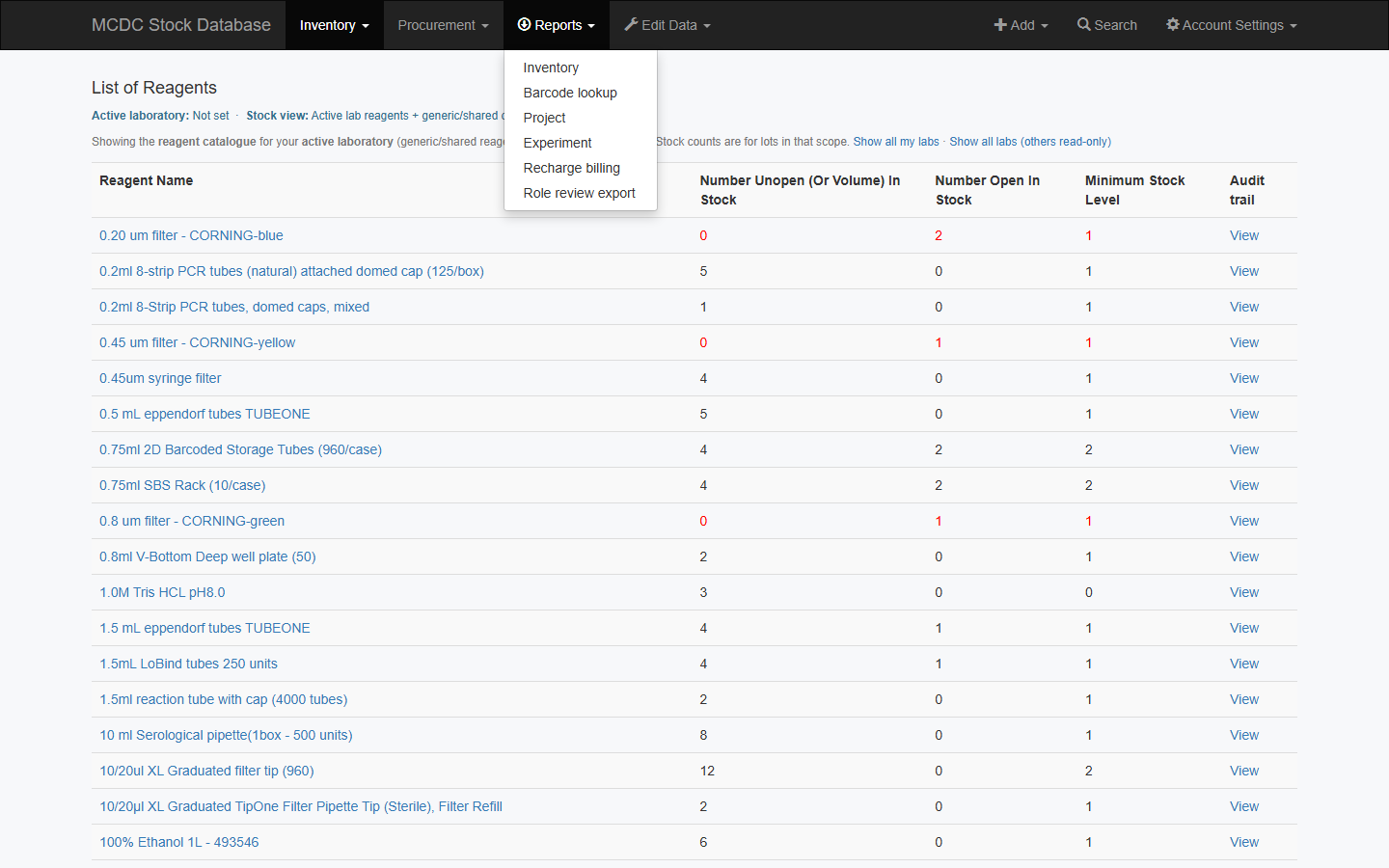Viewport: 1389px width, 868px height.
Task: Open Role review export
Action: (x=580, y=193)
